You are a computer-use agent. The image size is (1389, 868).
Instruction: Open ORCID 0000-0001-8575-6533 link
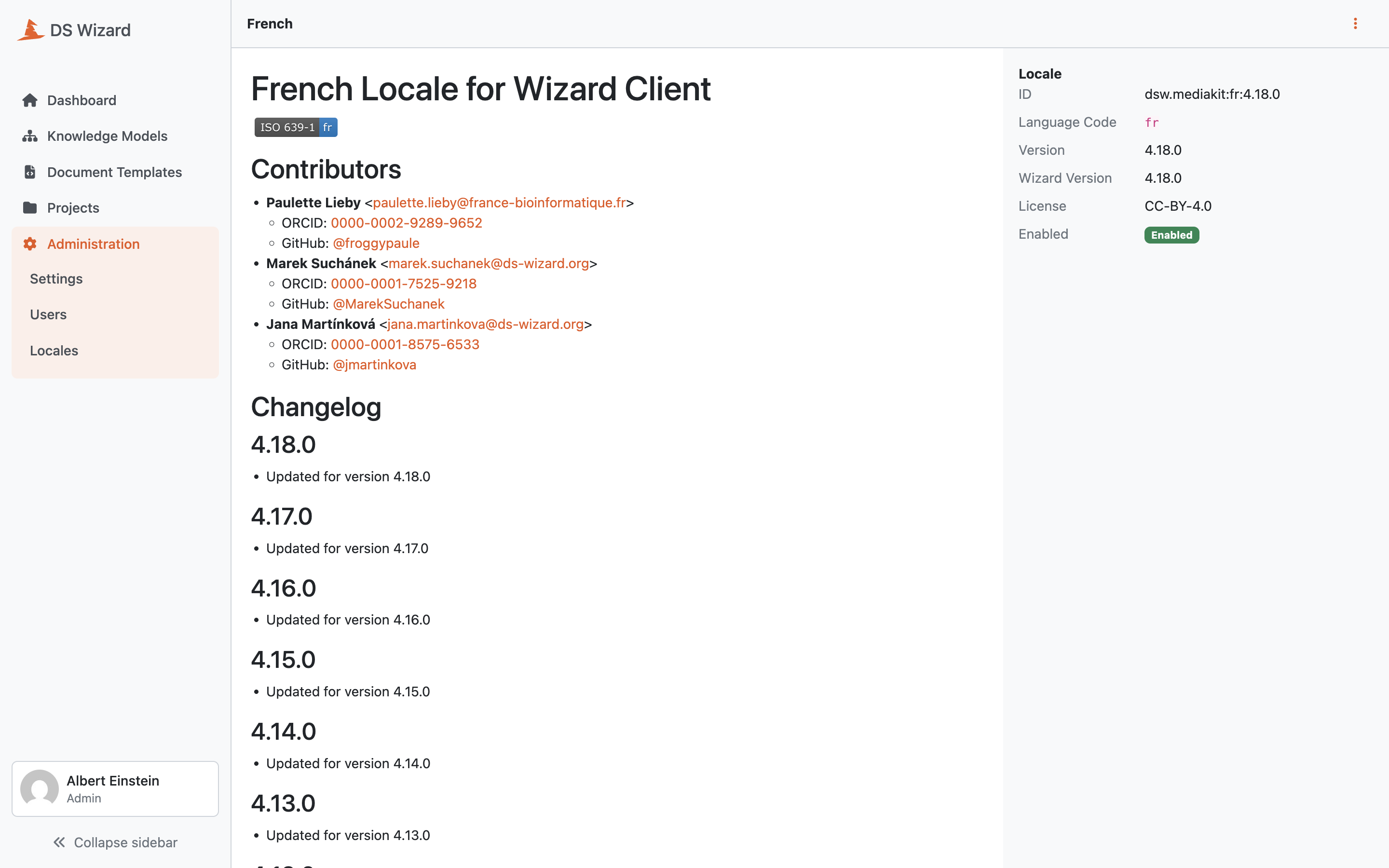point(405,344)
